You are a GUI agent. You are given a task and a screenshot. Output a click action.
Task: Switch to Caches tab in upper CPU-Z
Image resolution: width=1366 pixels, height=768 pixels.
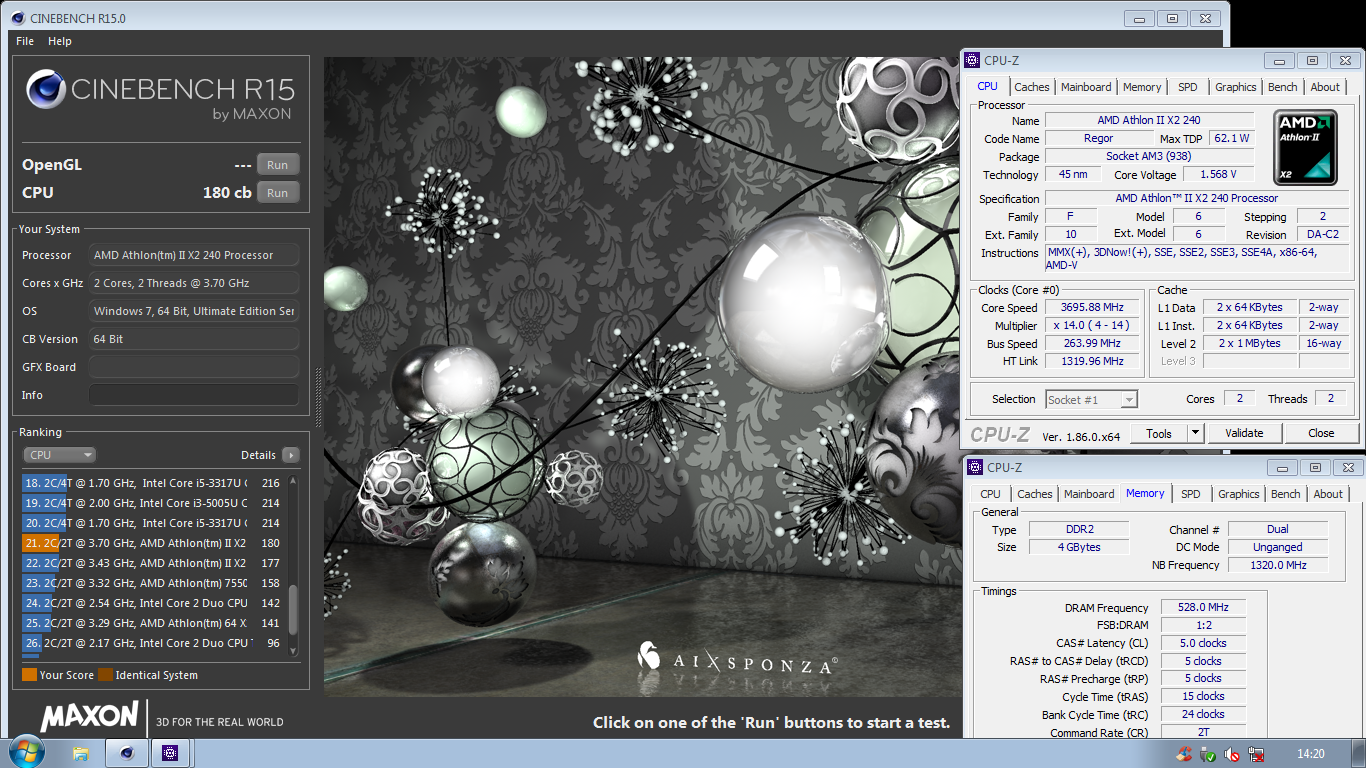1032,87
